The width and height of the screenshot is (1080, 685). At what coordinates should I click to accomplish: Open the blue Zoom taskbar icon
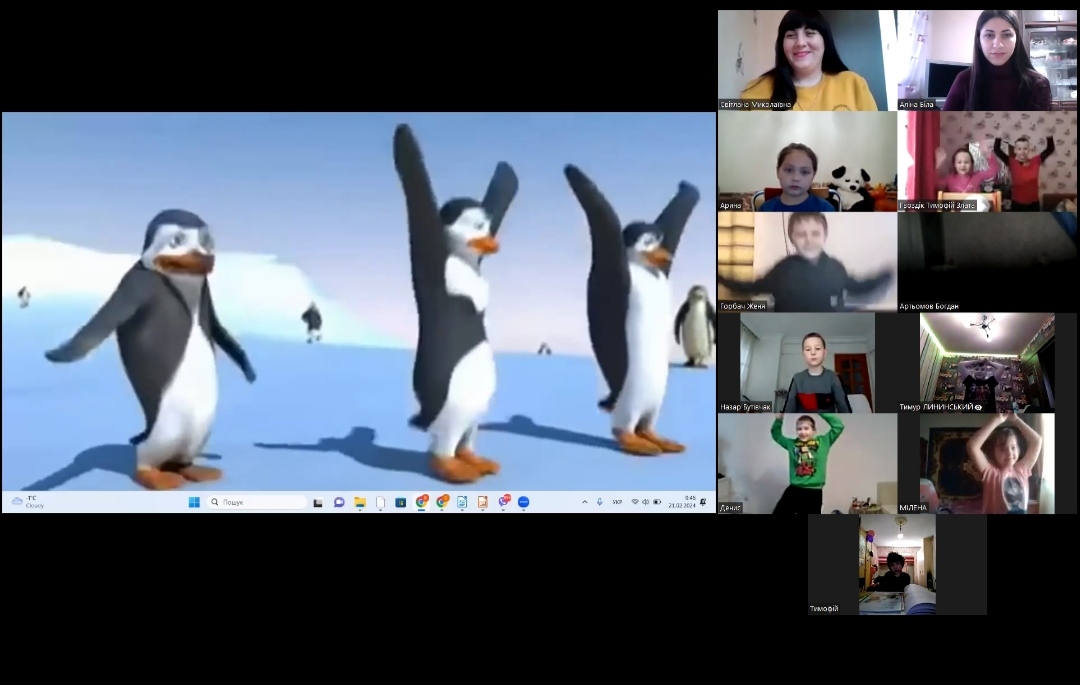(523, 503)
